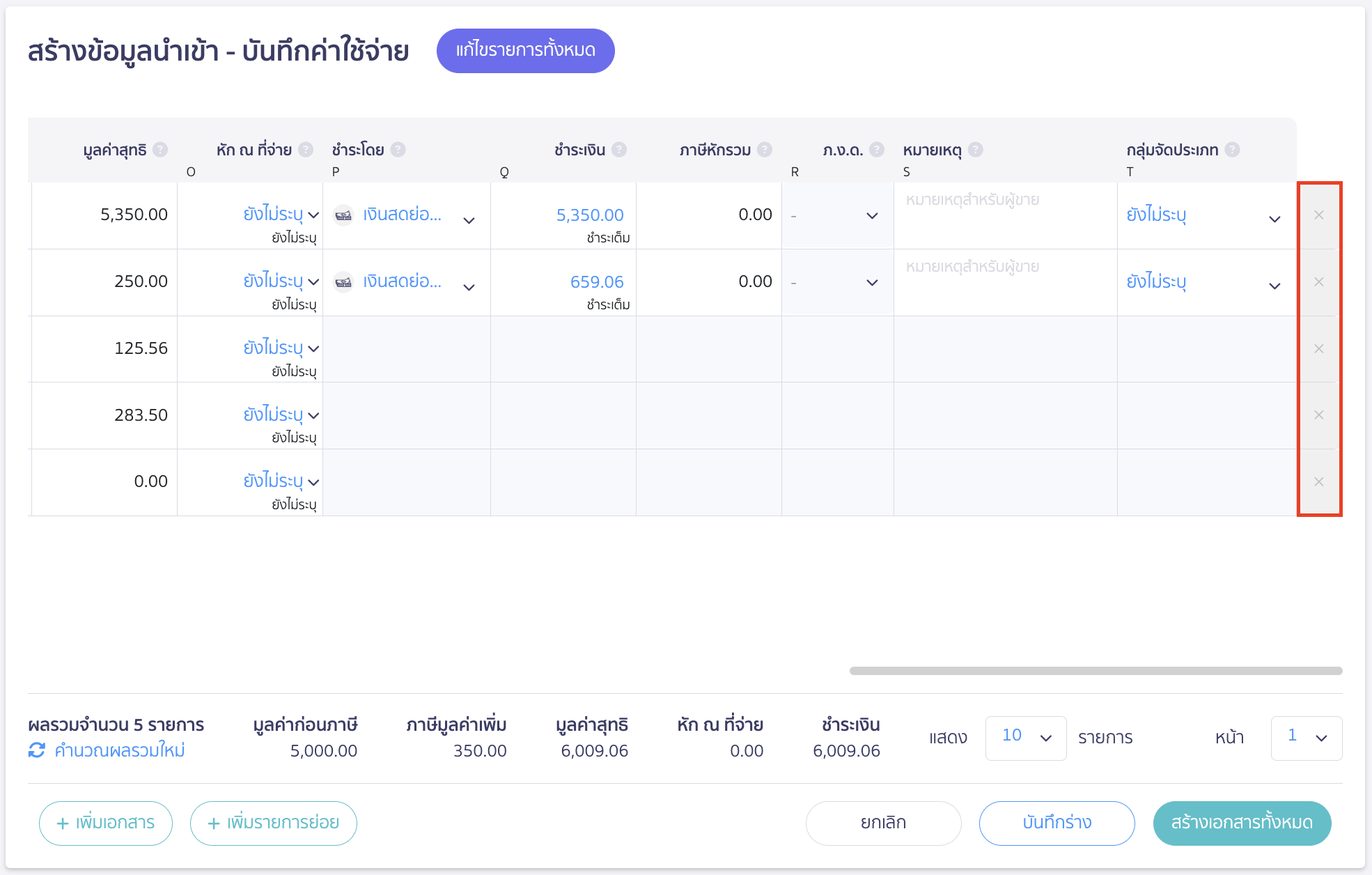
Task: Click help icon beside มูลค่าสุทธิ header
Action: pos(161,149)
